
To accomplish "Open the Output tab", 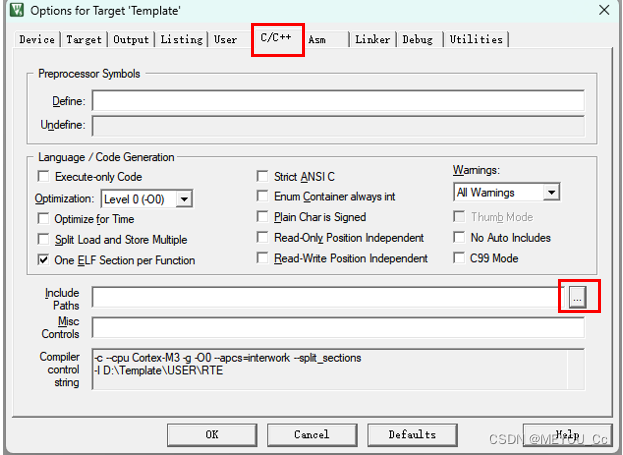I will click(x=131, y=39).
